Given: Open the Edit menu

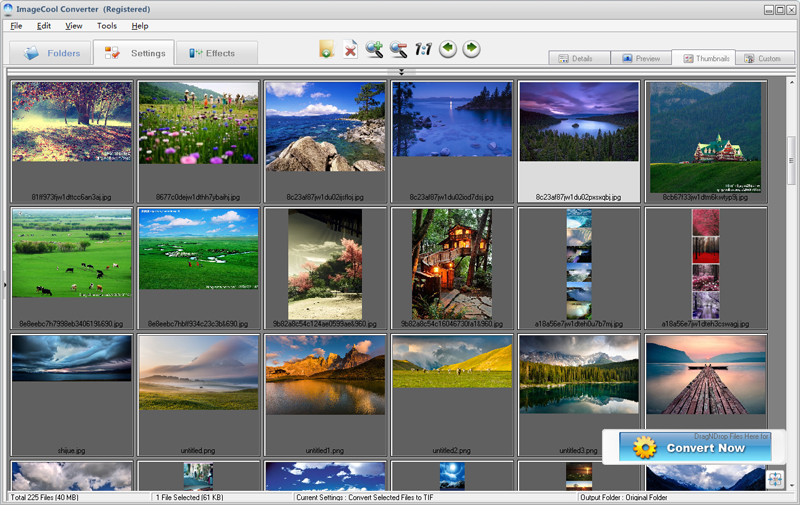Looking at the screenshot, I should (44, 26).
